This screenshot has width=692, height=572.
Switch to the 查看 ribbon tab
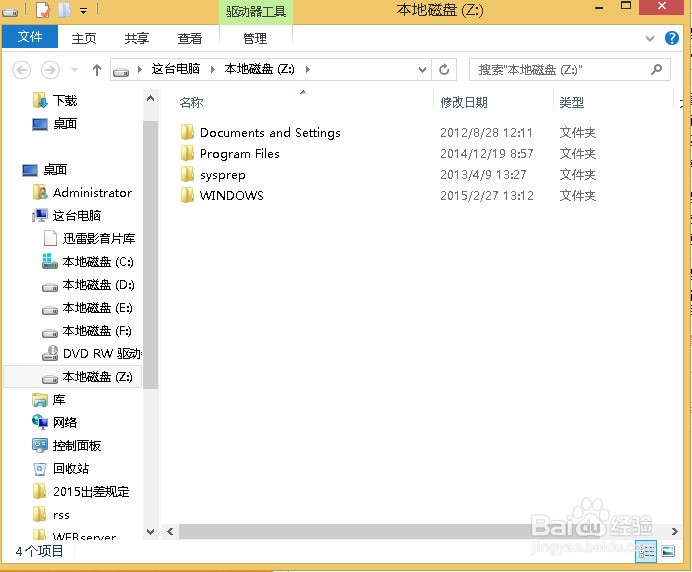pyautogui.click(x=190, y=38)
